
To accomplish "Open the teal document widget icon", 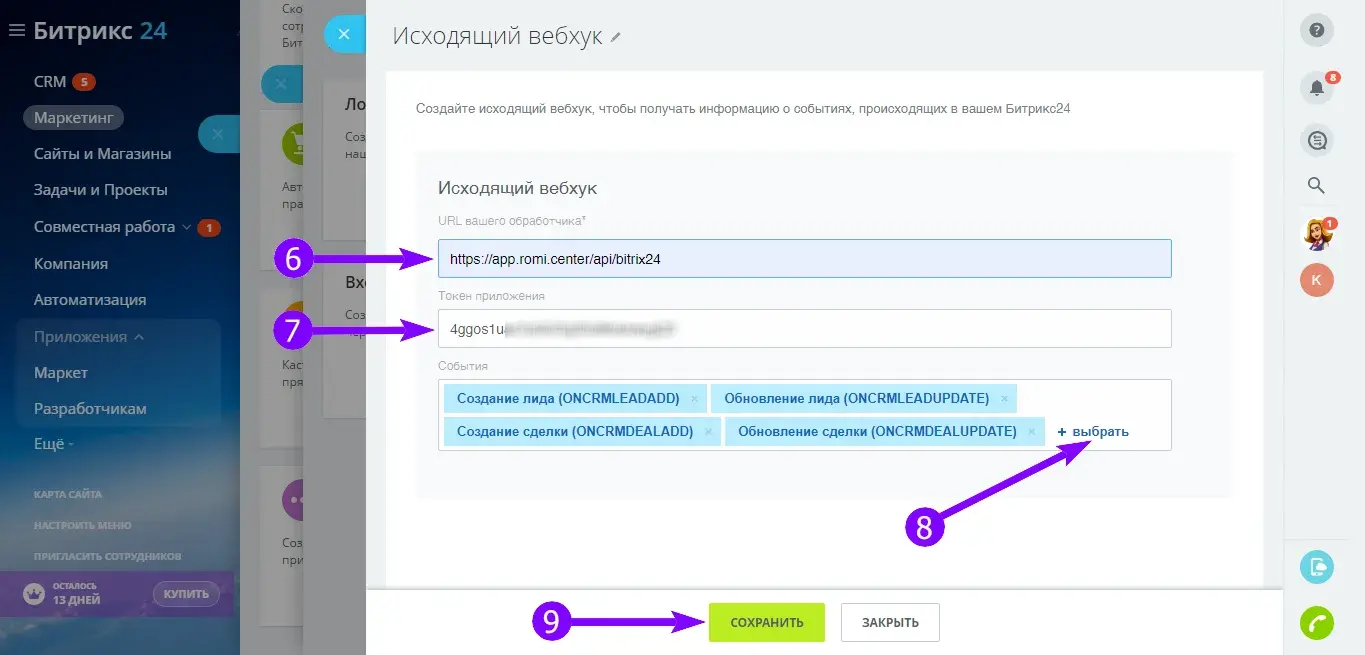I will click(1317, 567).
